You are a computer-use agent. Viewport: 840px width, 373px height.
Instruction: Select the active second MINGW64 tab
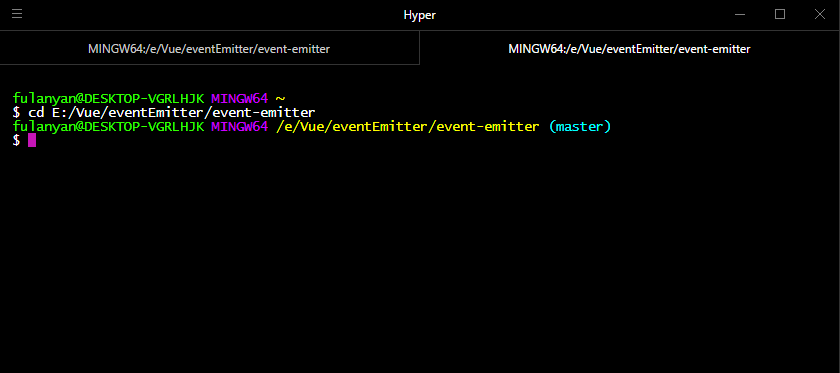(x=629, y=49)
